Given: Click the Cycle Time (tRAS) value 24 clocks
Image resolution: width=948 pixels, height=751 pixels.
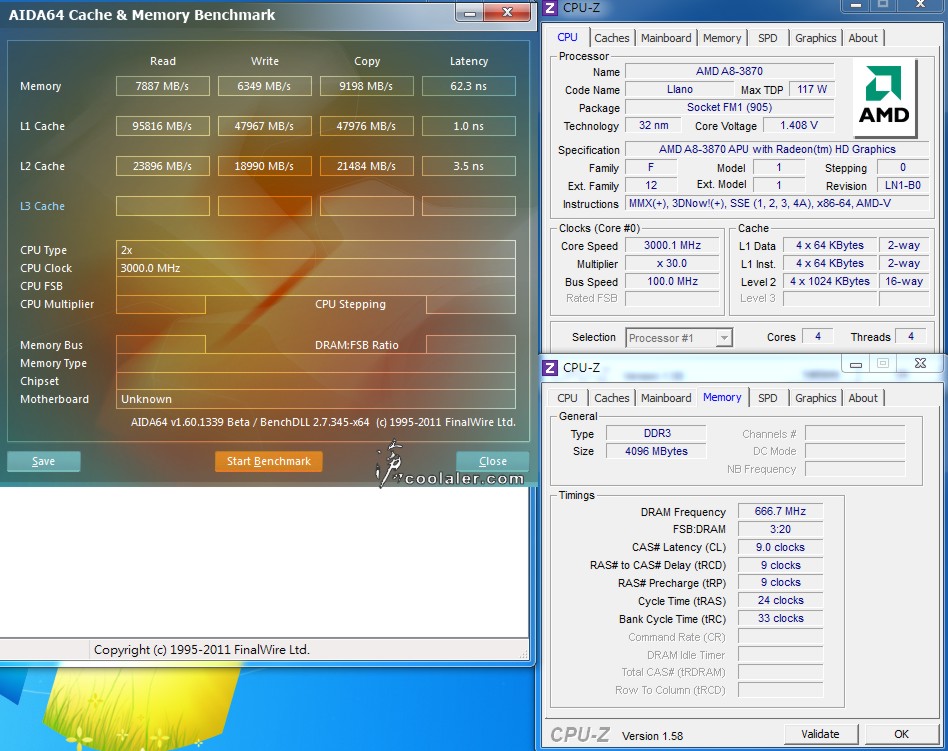Looking at the screenshot, I should click(780, 600).
